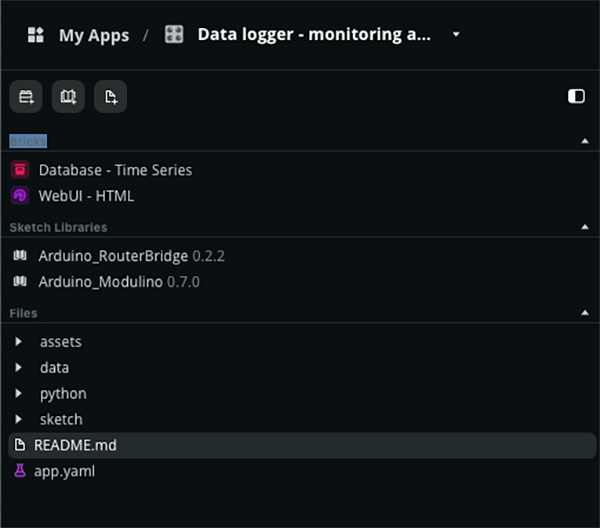
Task: Click the Add Sketch Library icon
Action: tap(68, 96)
